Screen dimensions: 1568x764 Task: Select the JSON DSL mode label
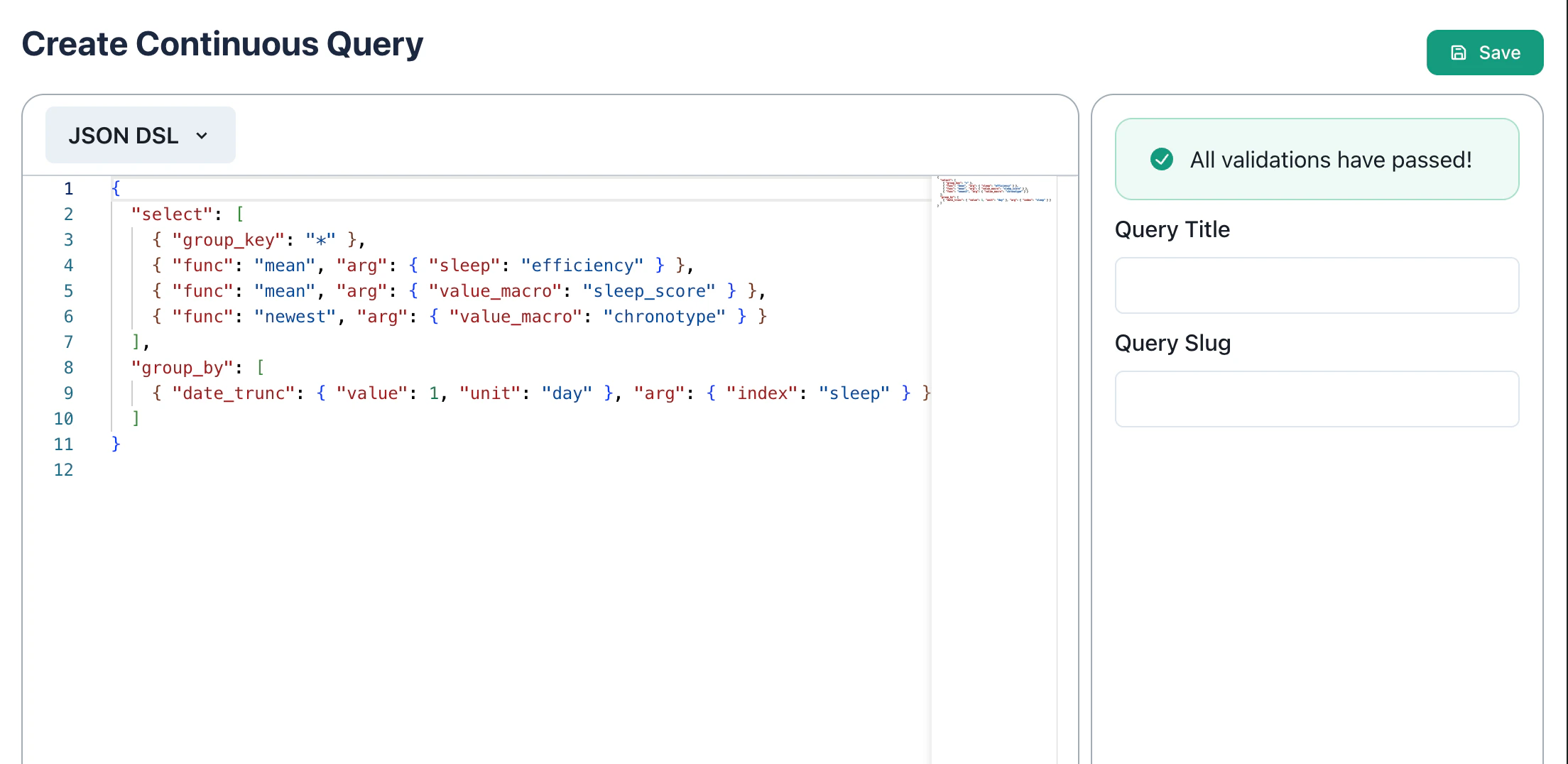click(123, 135)
